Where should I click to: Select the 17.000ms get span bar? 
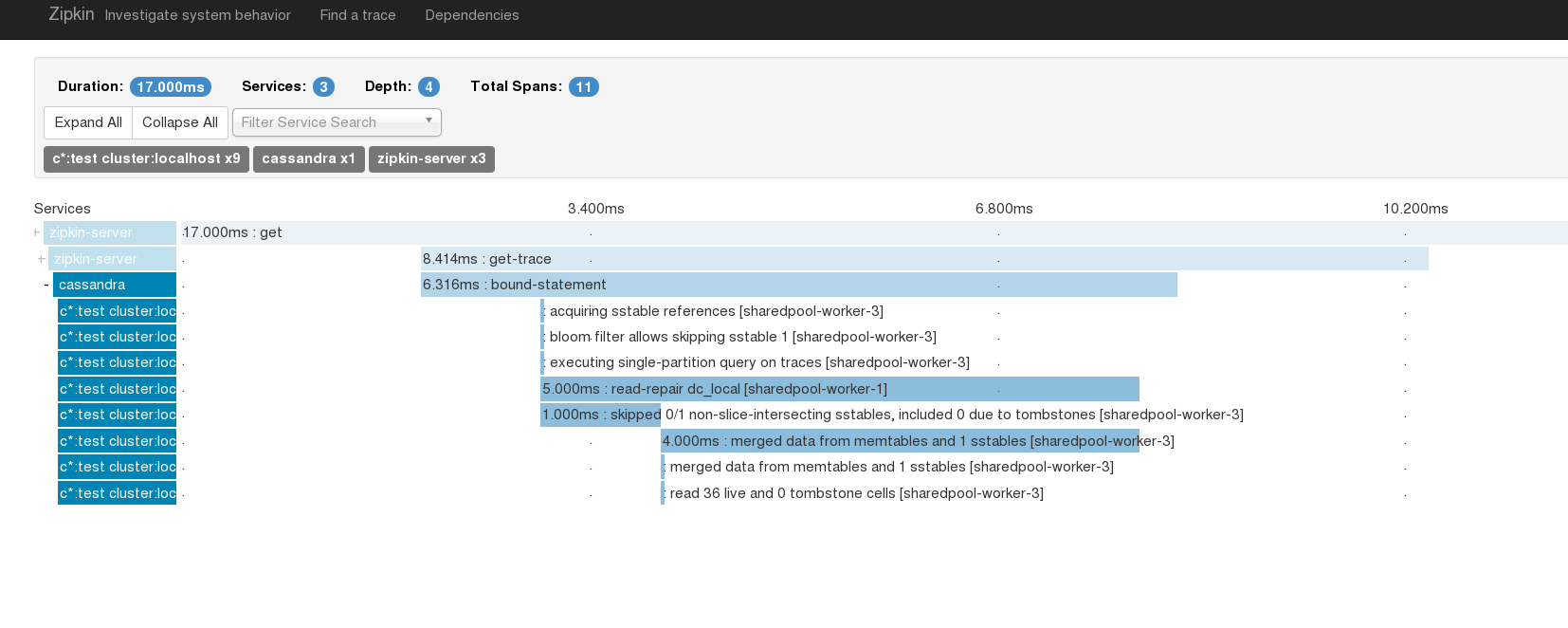(853, 232)
